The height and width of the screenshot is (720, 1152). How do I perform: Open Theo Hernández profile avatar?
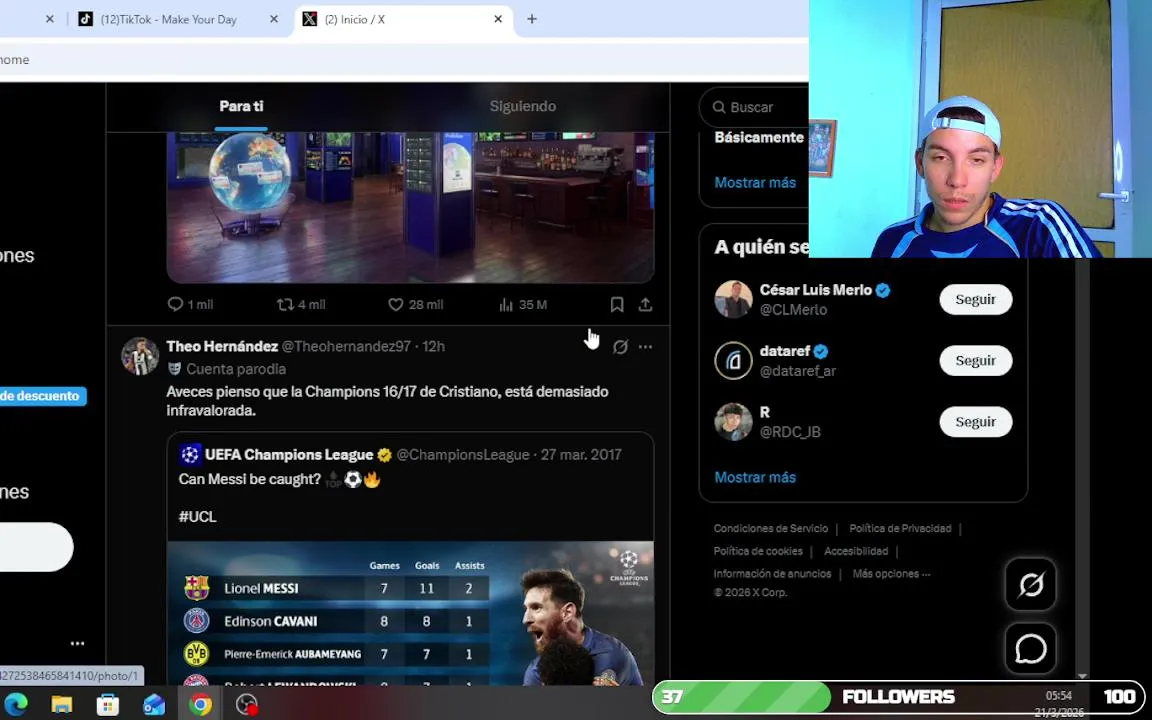(140, 356)
